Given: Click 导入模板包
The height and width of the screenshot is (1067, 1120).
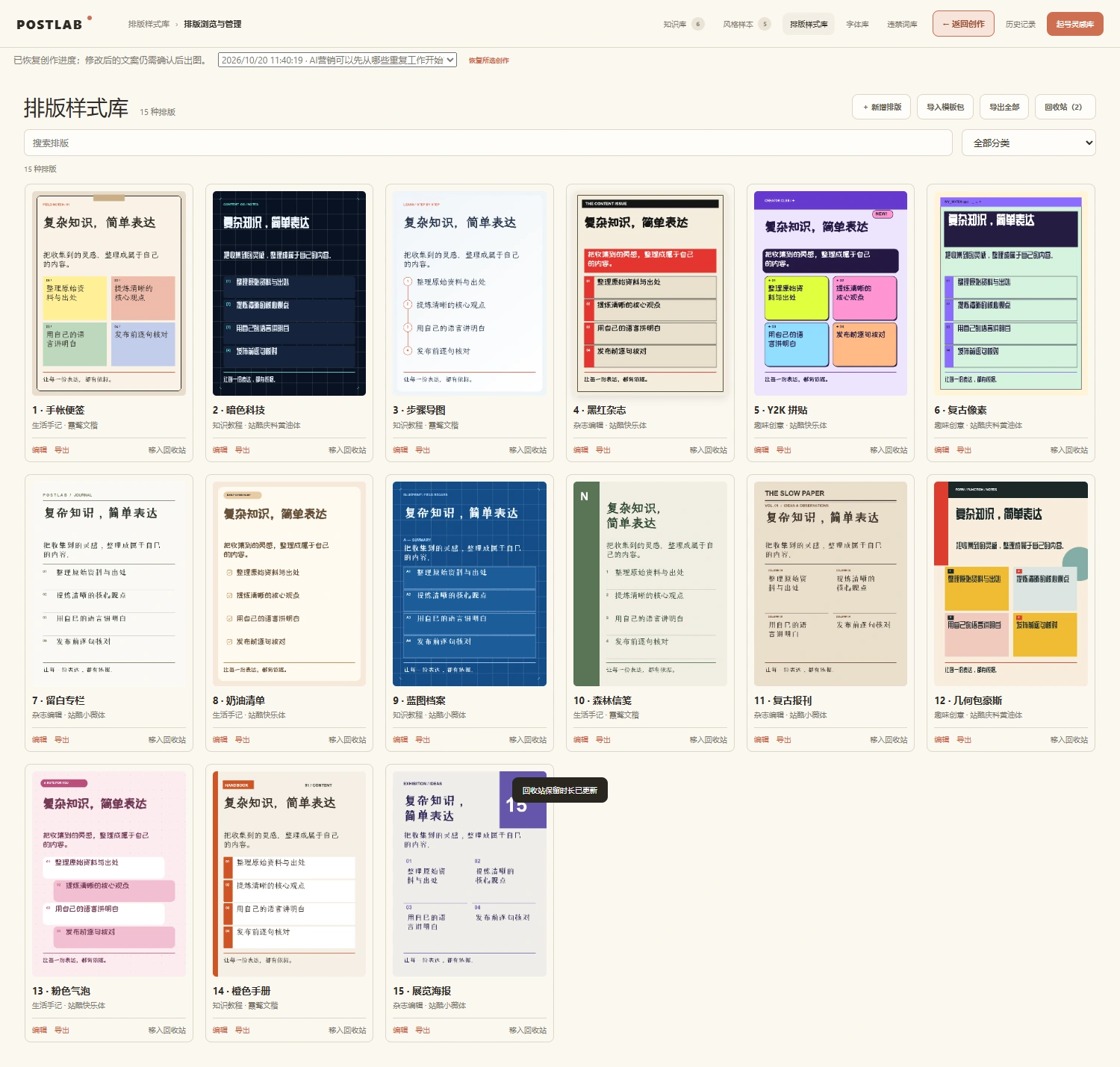Looking at the screenshot, I should [x=945, y=107].
